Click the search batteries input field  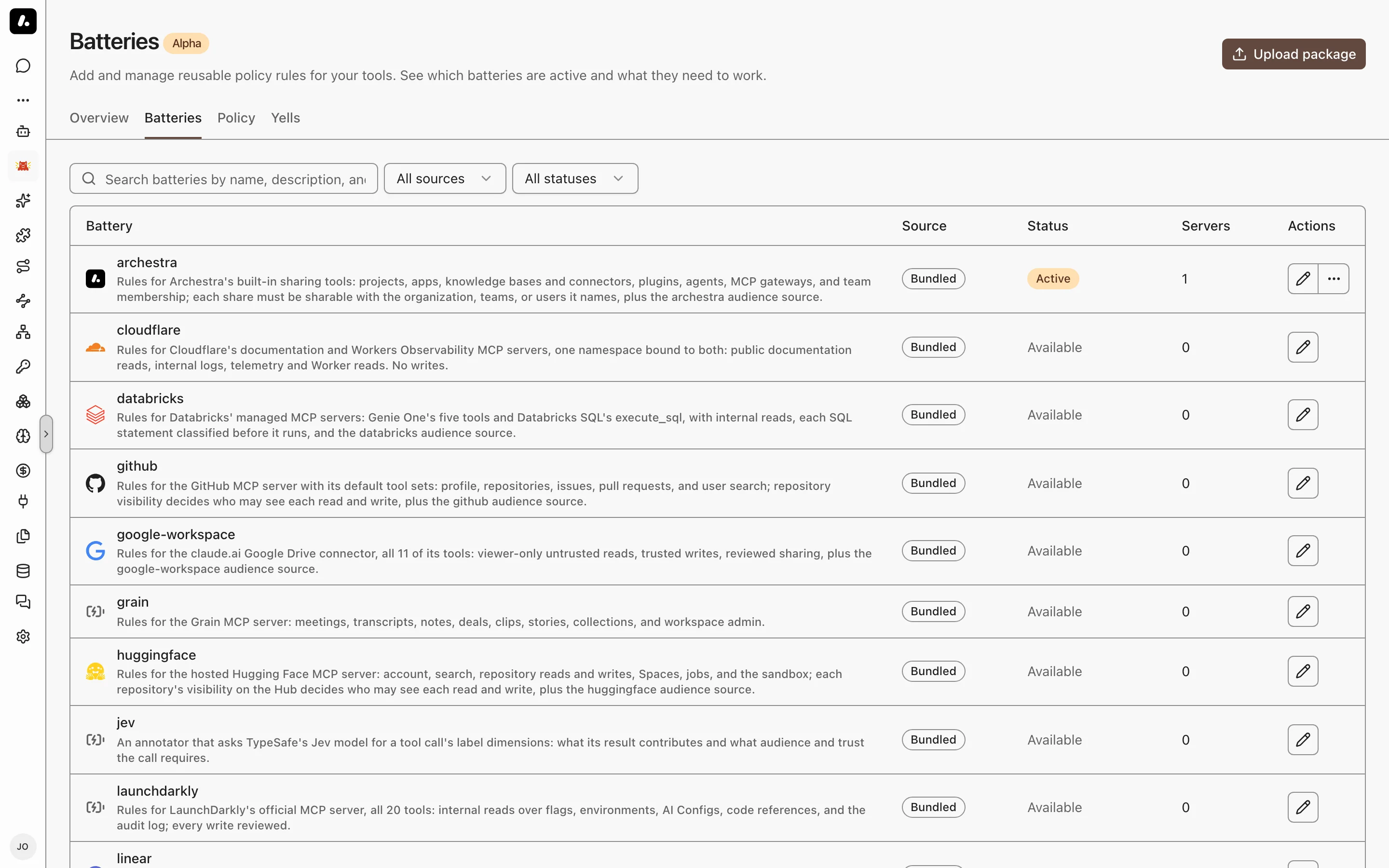click(224, 178)
